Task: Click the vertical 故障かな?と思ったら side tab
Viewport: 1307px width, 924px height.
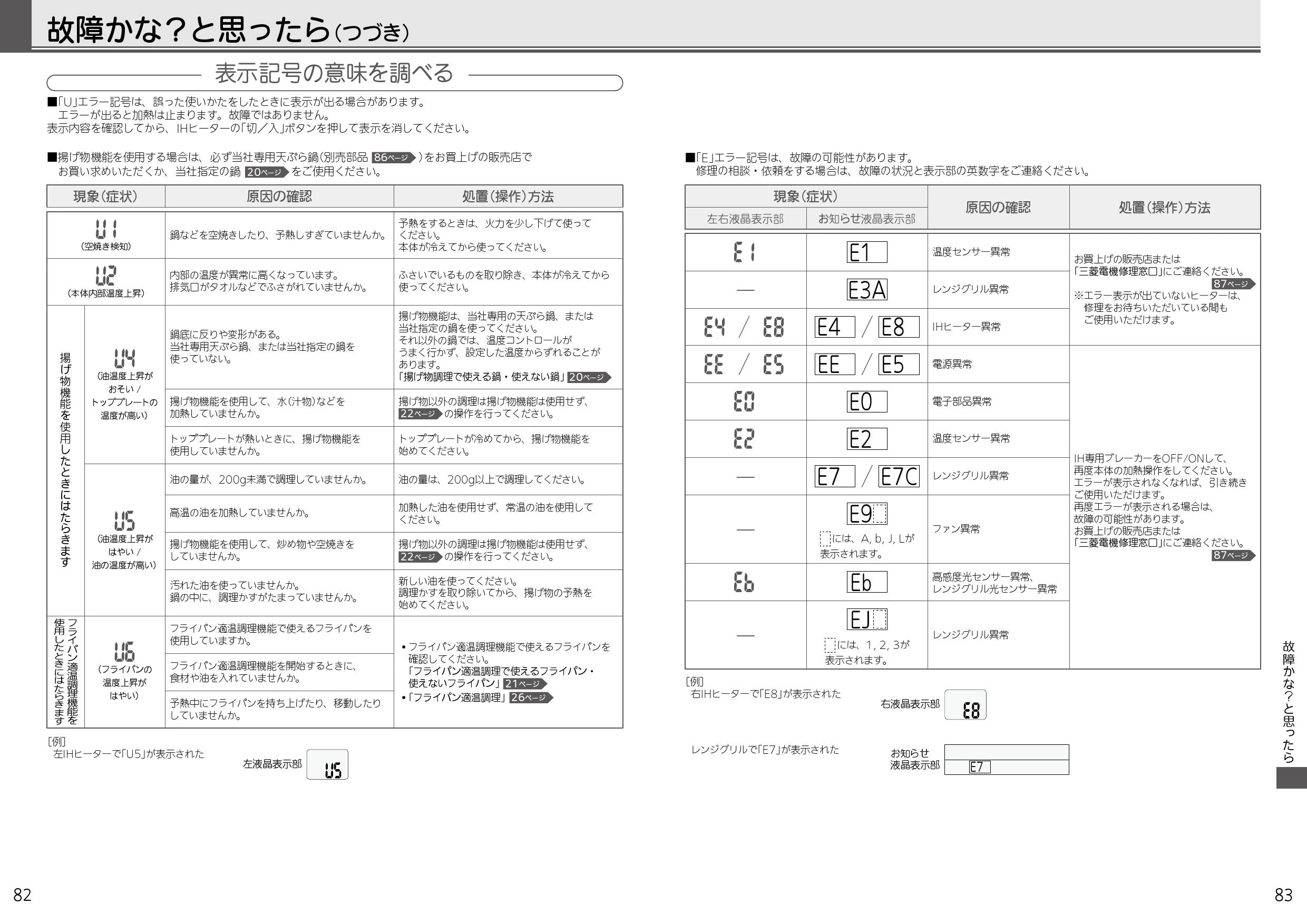Action: click(x=1289, y=702)
